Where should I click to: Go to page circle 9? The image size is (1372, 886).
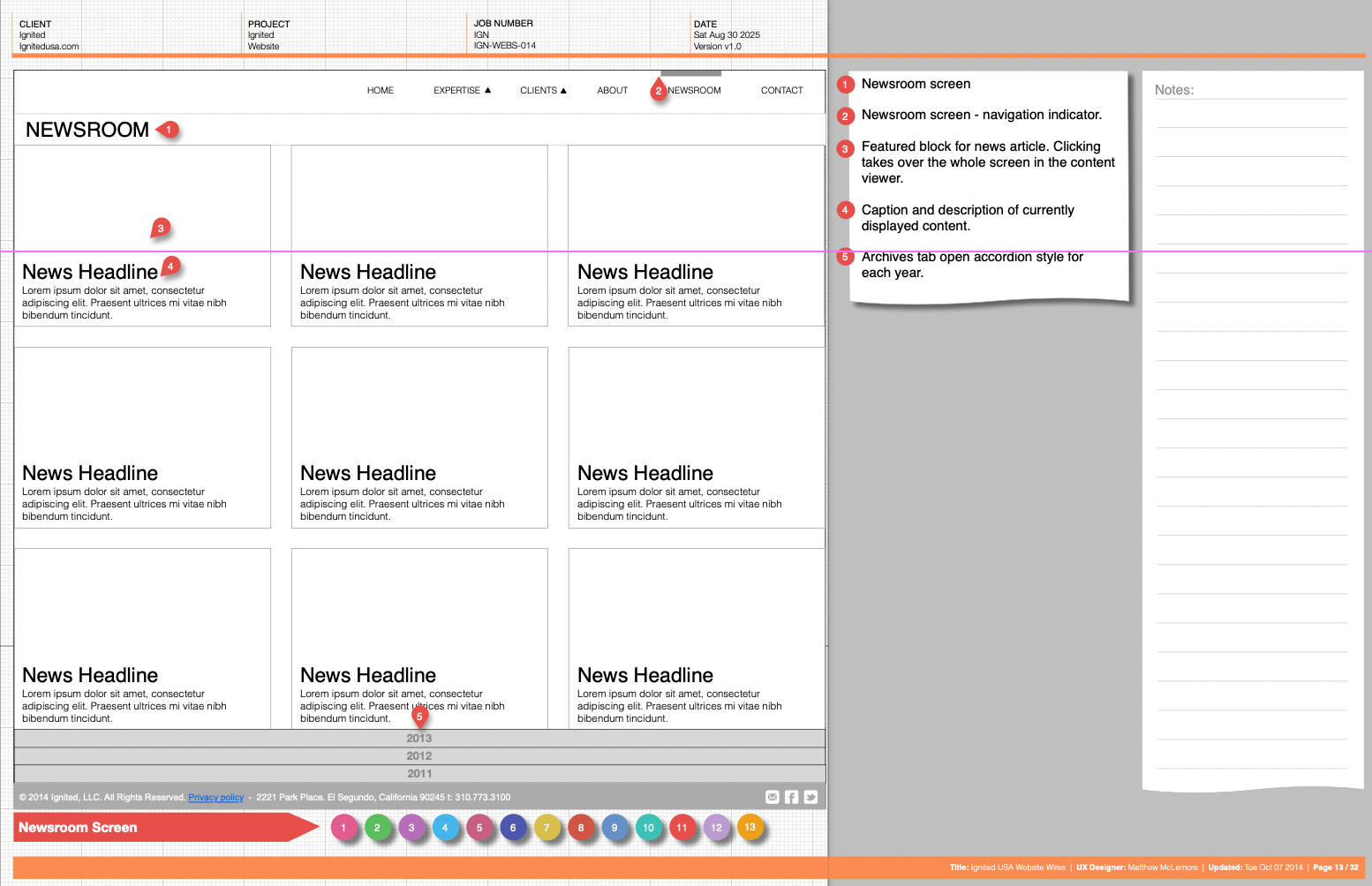point(614,828)
